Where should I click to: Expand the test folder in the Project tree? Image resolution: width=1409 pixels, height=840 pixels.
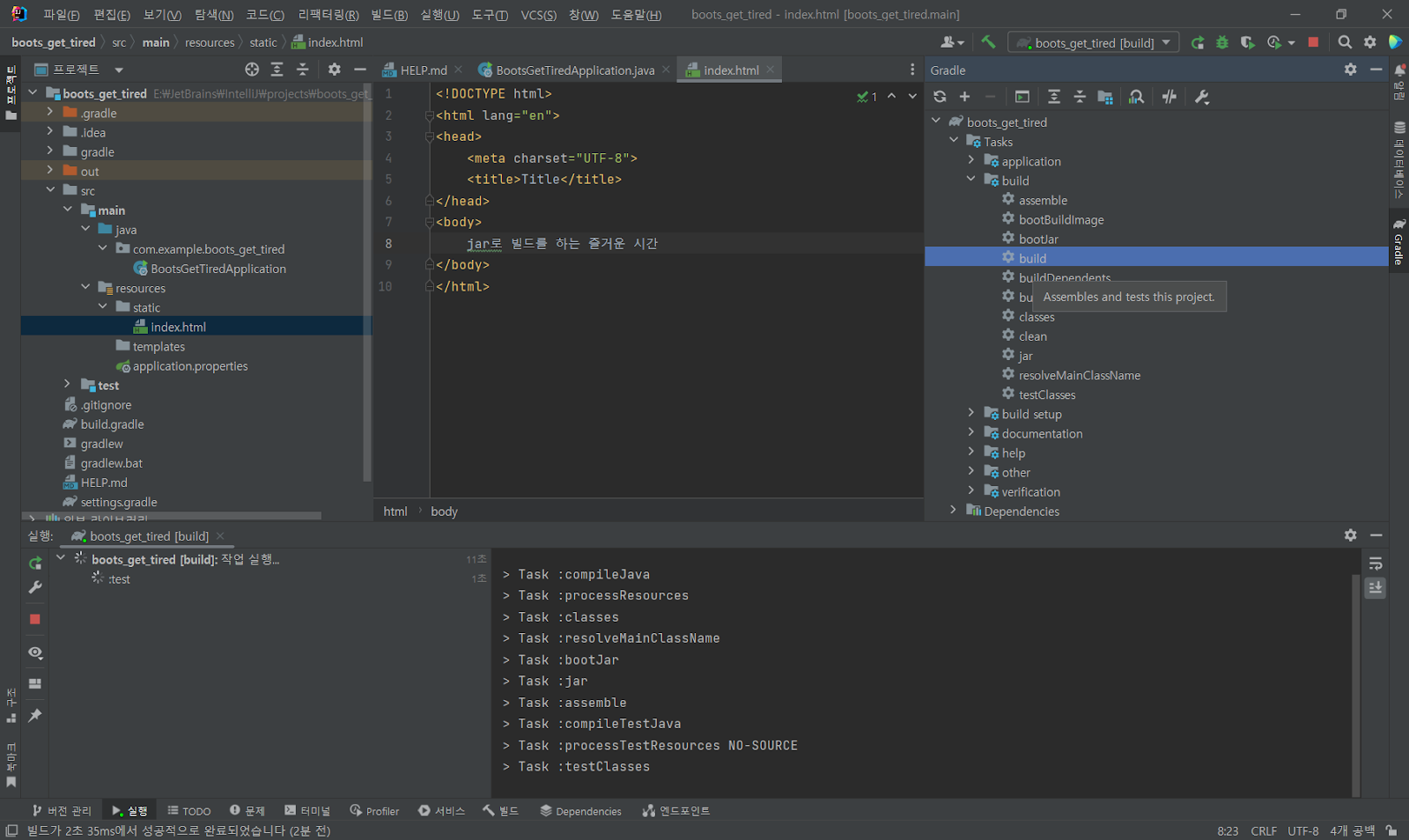click(x=67, y=385)
